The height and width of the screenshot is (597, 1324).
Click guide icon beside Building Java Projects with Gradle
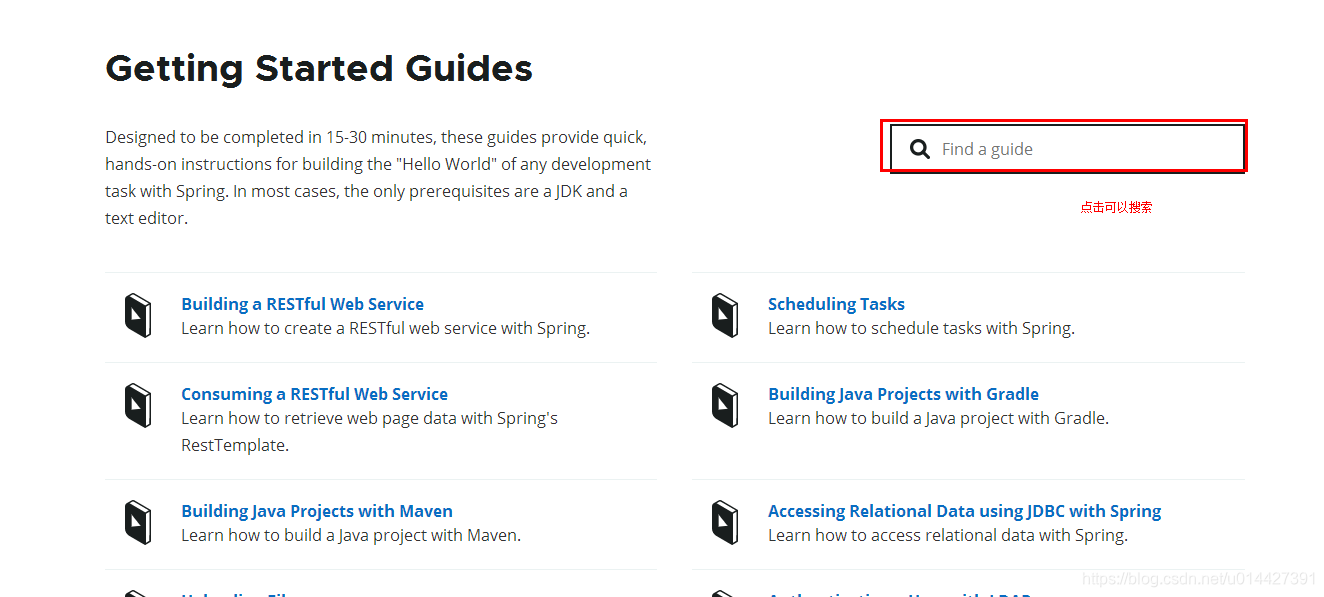[725, 405]
